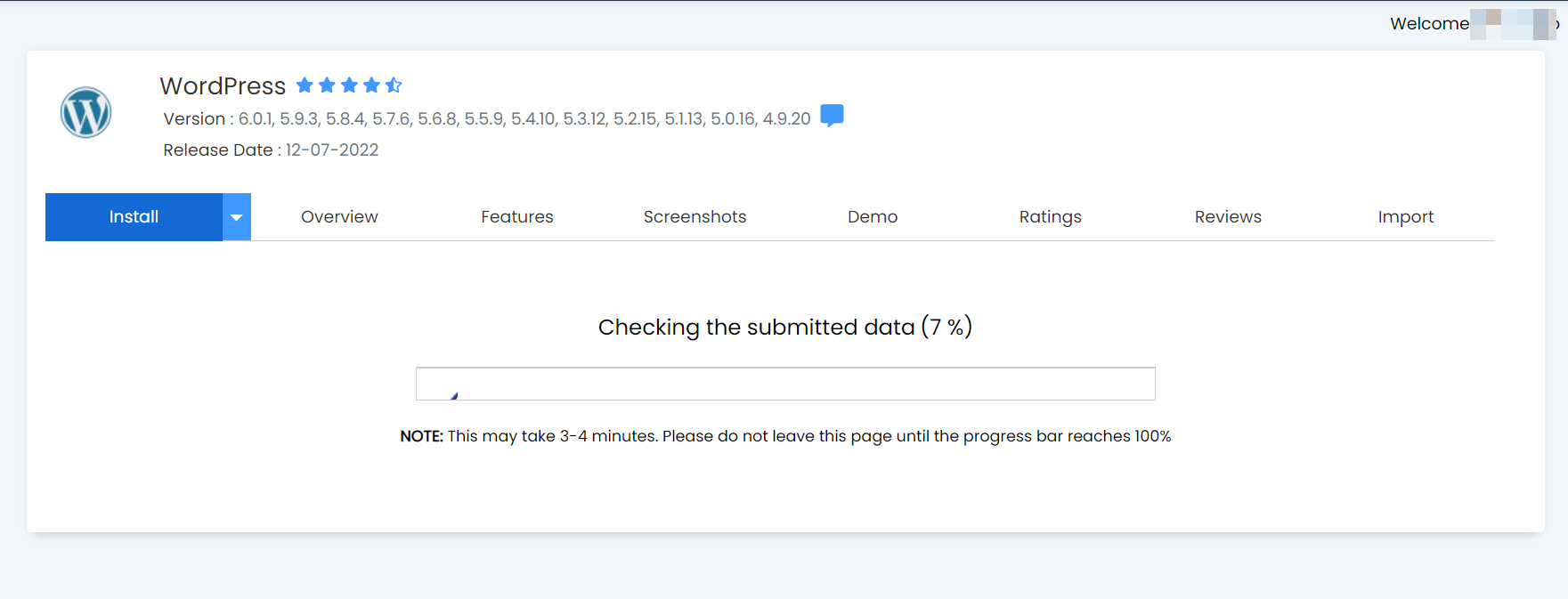View the Screenshots tab
This screenshot has height=599, width=1568.
click(x=695, y=217)
